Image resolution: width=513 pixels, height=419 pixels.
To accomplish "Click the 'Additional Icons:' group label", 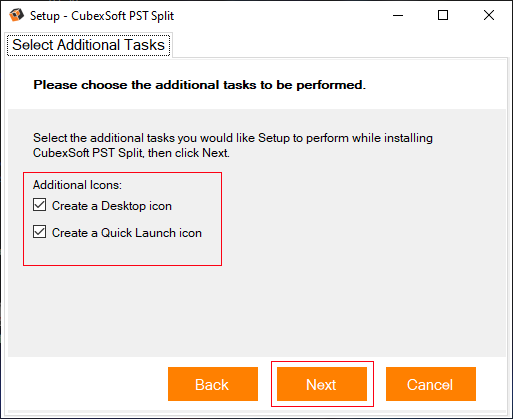I will click(77, 185).
